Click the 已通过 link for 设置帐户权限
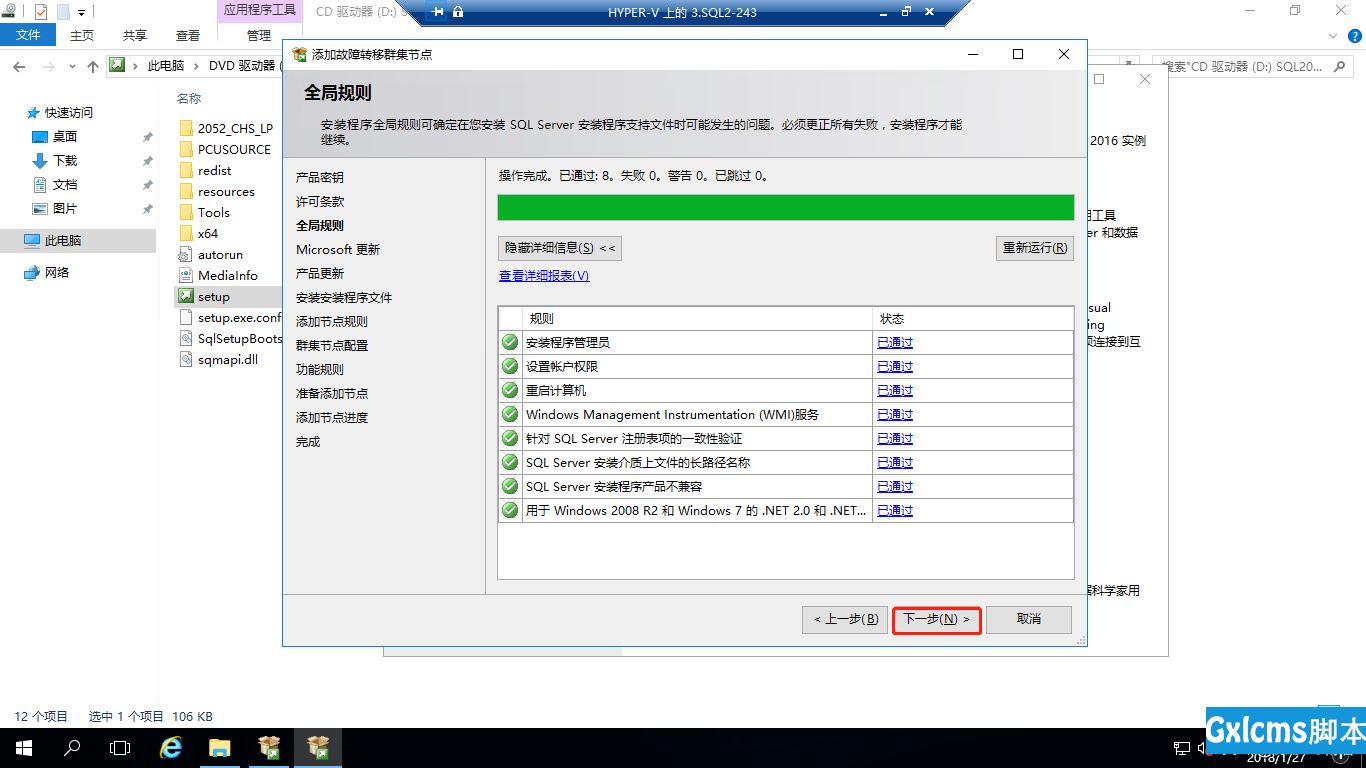Viewport: 1366px width, 768px height. [x=895, y=366]
